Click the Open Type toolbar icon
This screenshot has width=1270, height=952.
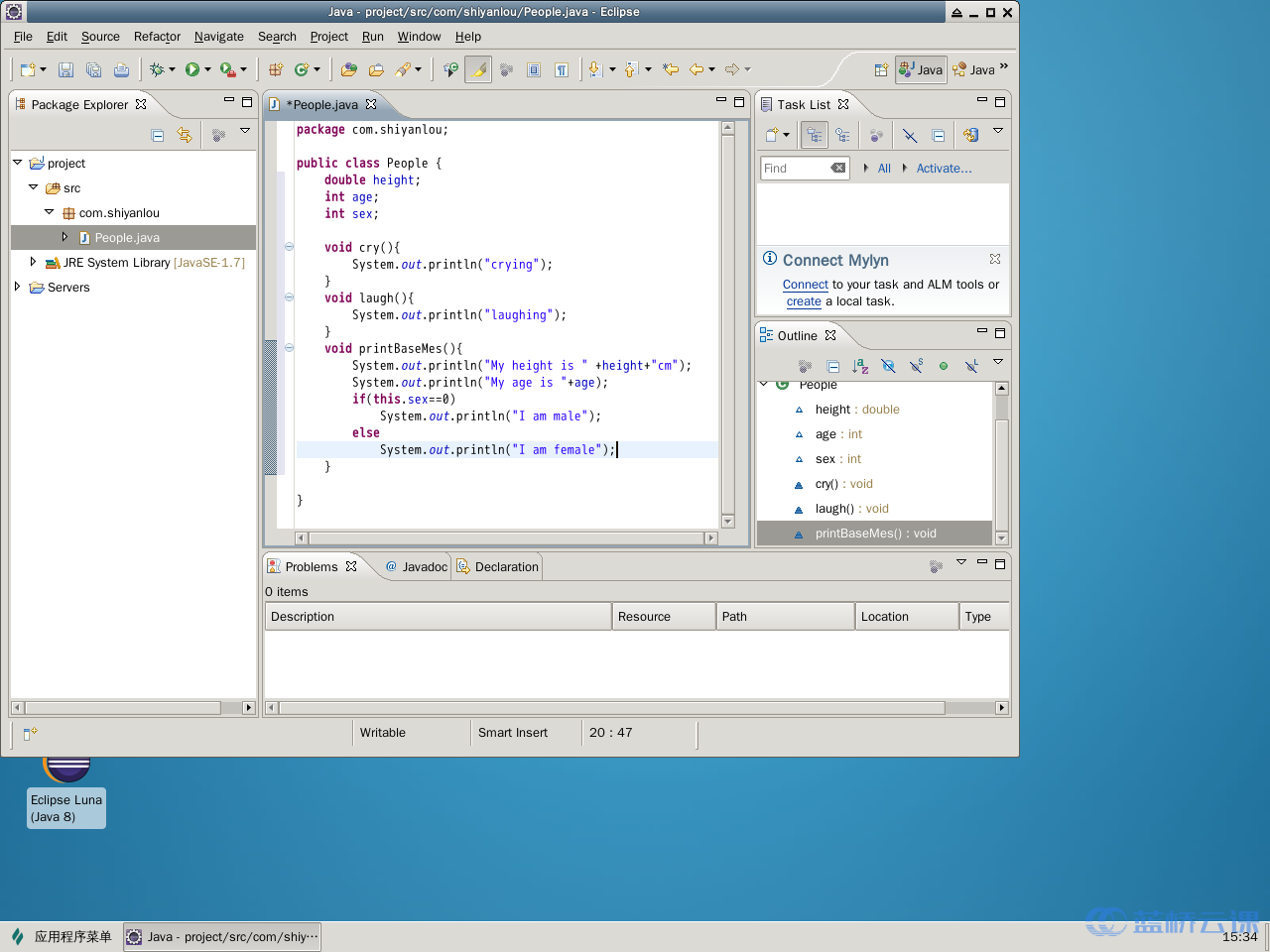point(348,69)
